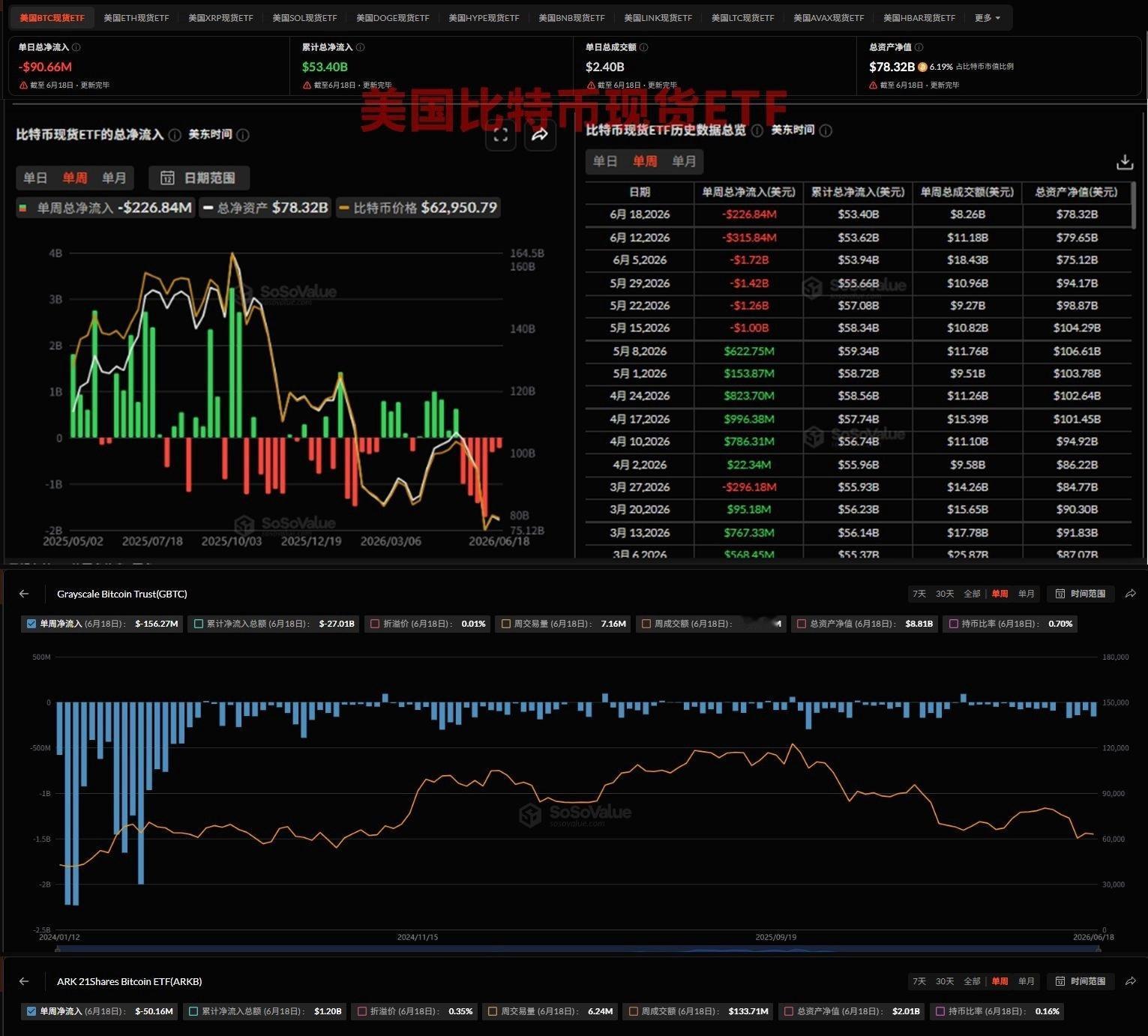1148x1036 pixels.
Task: Enable ARKB 周成交额 series checkbox
Action: point(634,1011)
